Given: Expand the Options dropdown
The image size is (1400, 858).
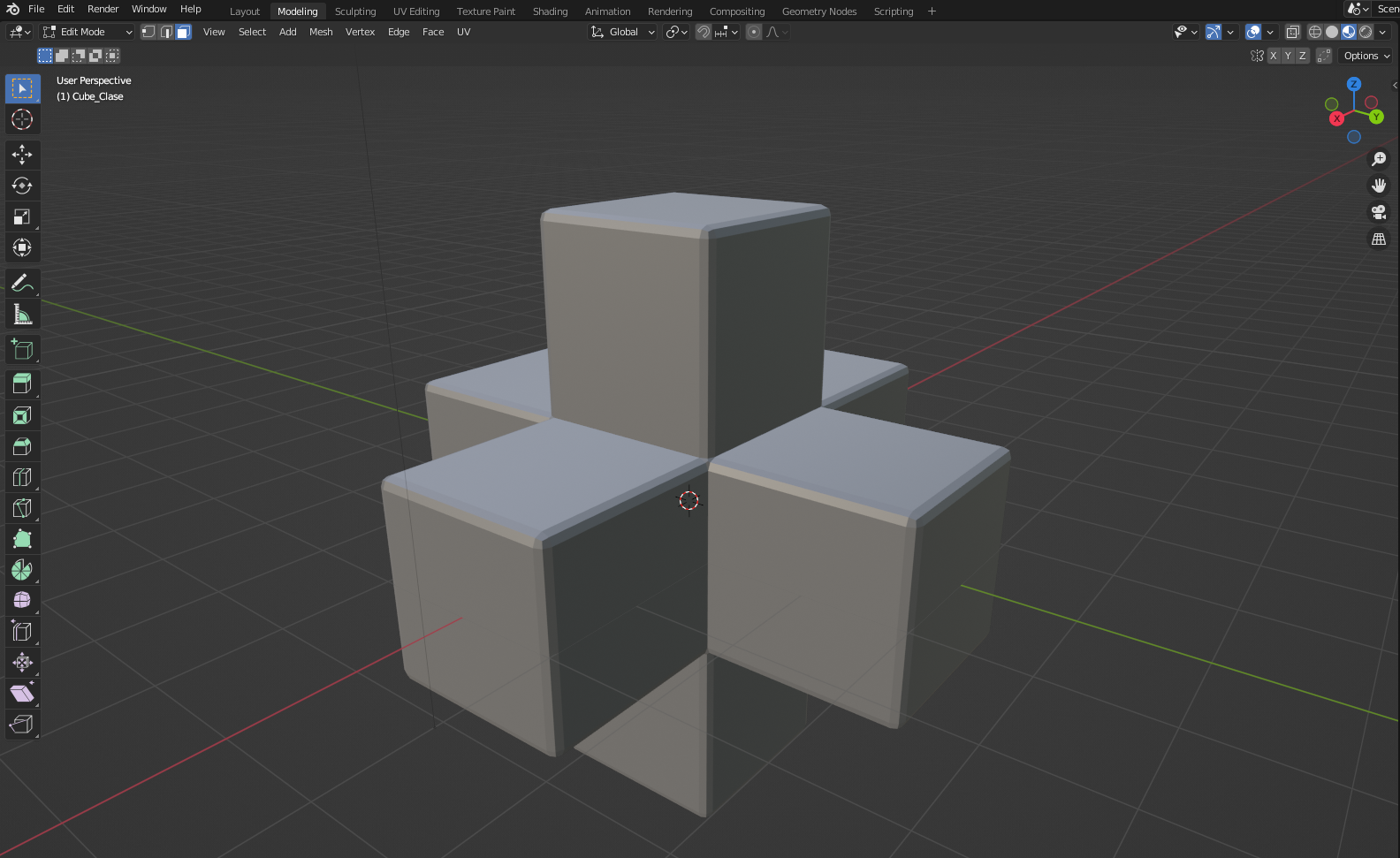Looking at the screenshot, I should tap(1366, 56).
